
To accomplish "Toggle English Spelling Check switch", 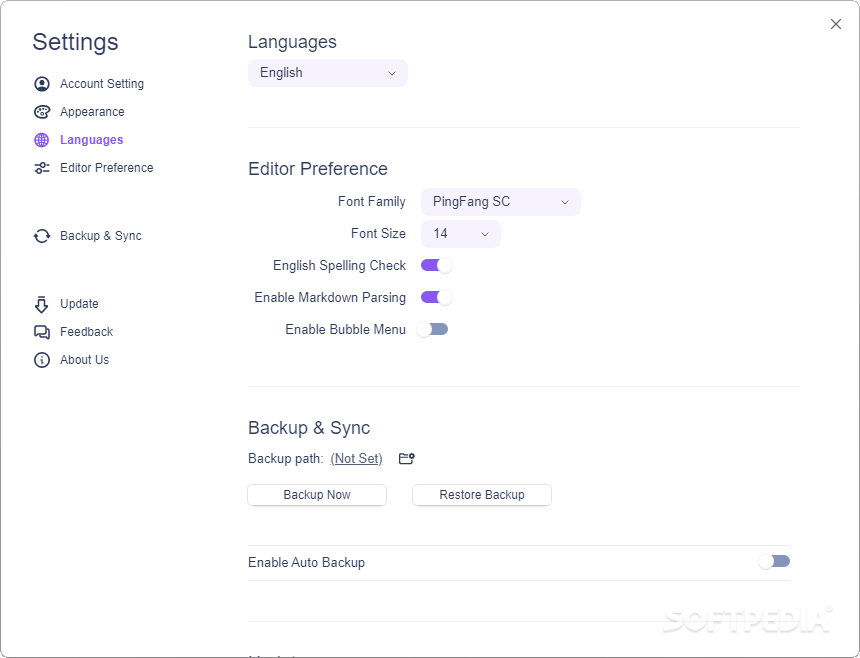I will coord(436,265).
